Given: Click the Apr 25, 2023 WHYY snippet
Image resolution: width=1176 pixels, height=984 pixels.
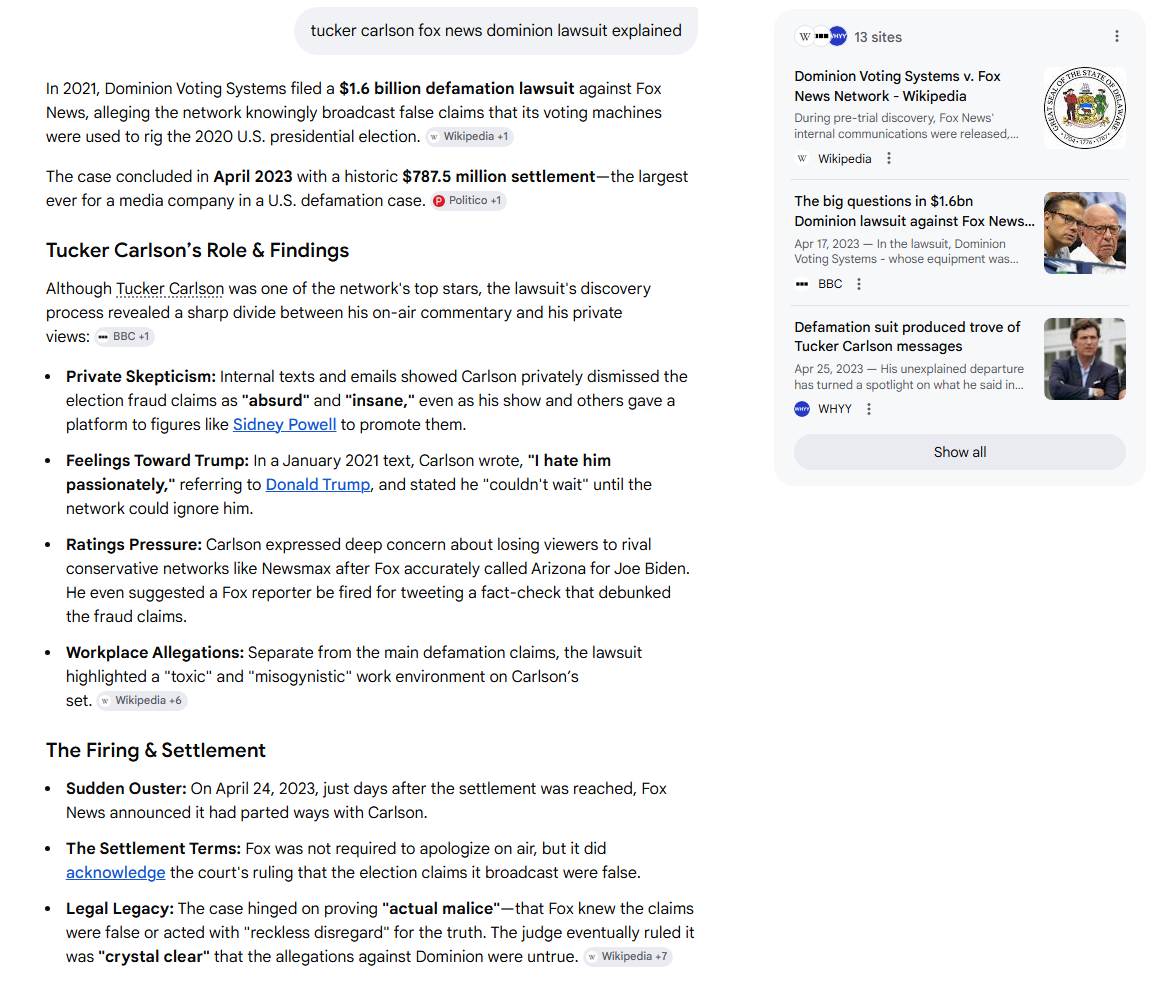Looking at the screenshot, I should coord(909,376).
